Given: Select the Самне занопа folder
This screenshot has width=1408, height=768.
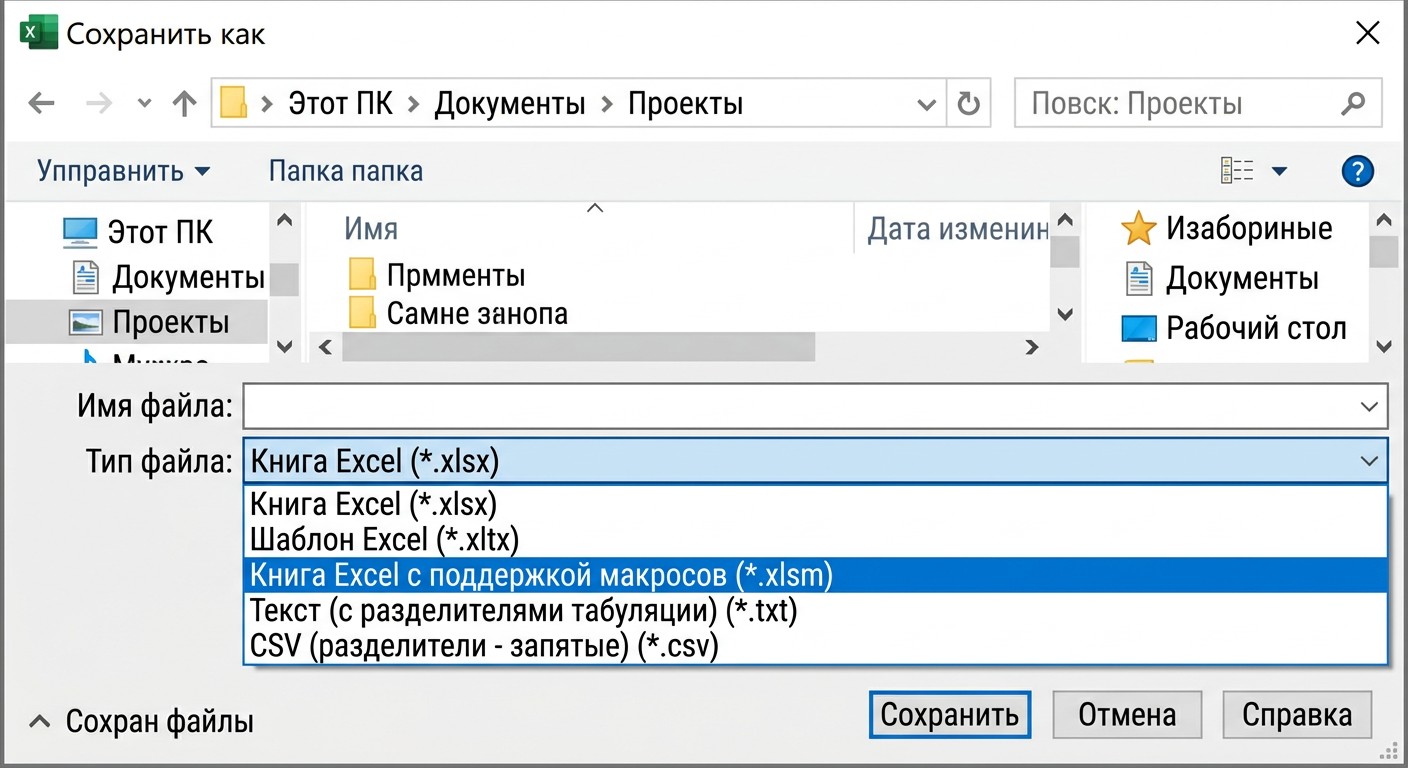Looking at the screenshot, I should [458, 313].
